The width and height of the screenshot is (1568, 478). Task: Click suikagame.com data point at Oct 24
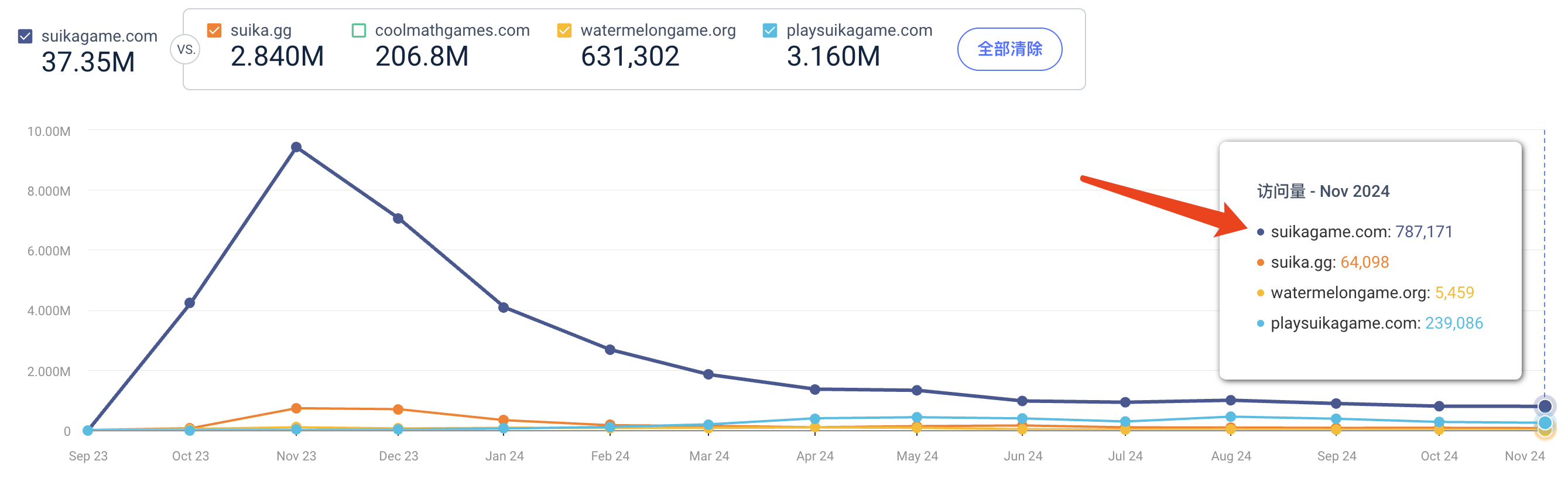point(1439,406)
